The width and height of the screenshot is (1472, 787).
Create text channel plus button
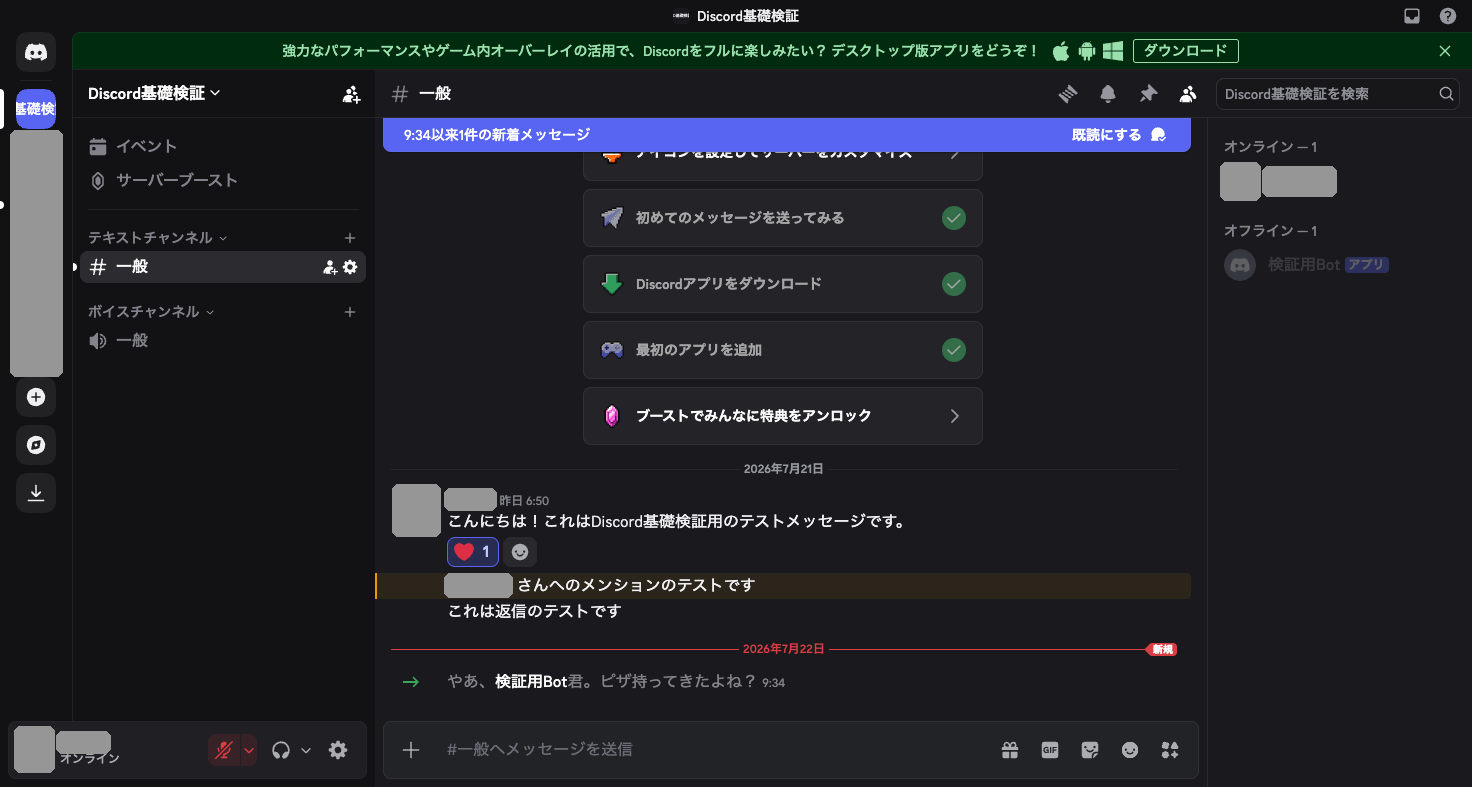[x=350, y=238]
